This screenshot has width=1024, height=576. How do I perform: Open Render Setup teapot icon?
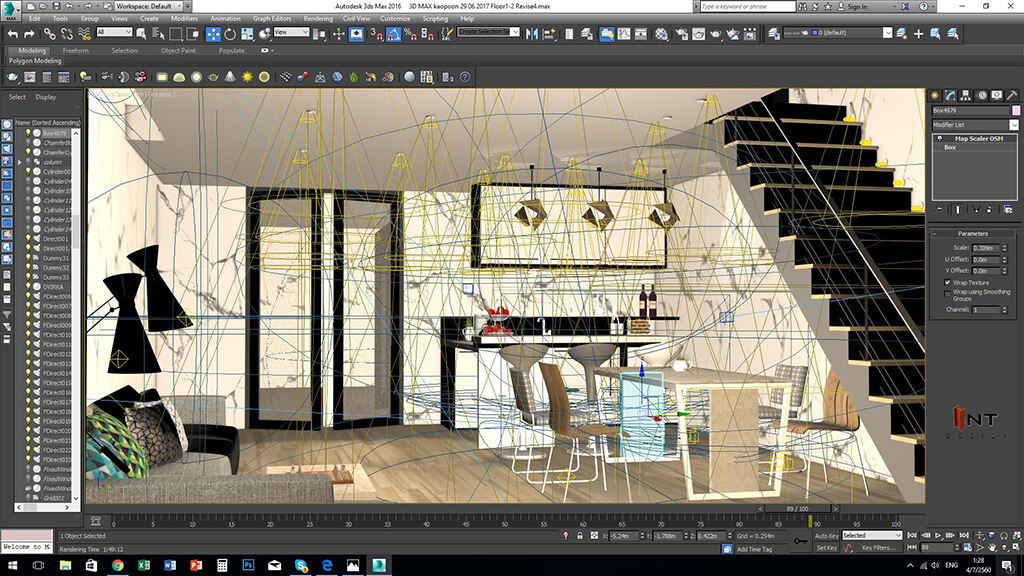tap(682, 33)
